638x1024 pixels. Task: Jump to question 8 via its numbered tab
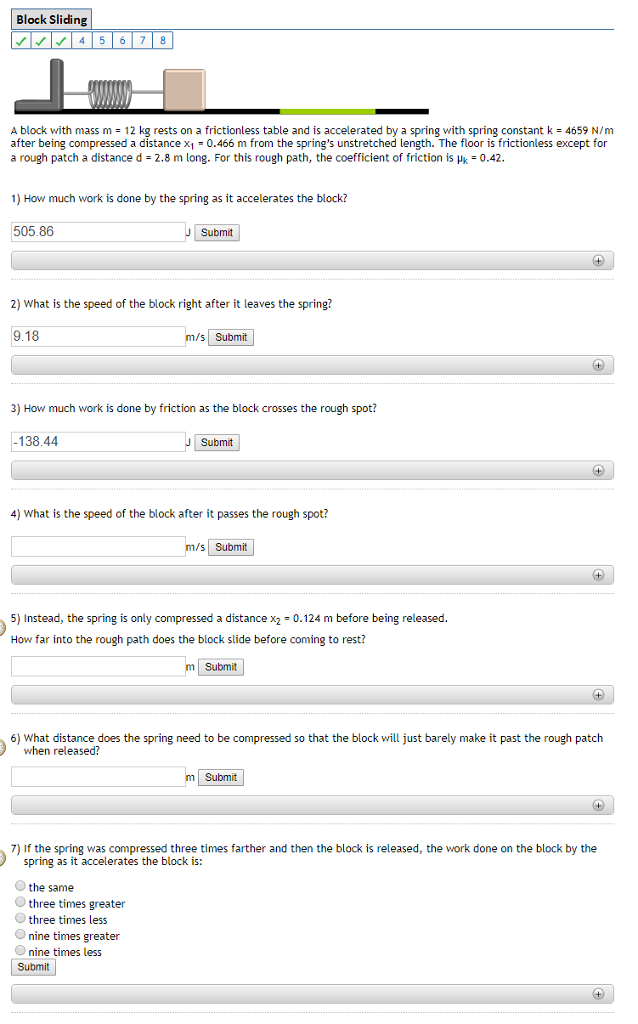162,40
